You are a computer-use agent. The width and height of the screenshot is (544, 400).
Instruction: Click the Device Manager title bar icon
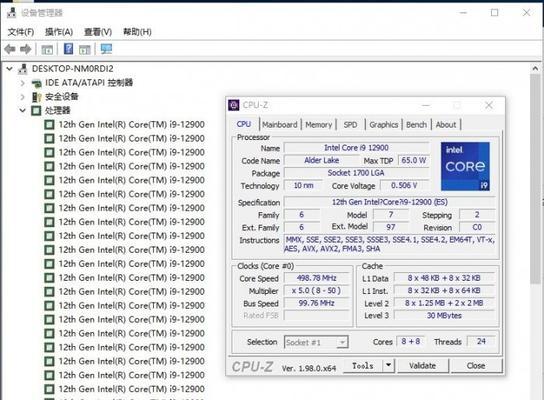pos(11,12)
